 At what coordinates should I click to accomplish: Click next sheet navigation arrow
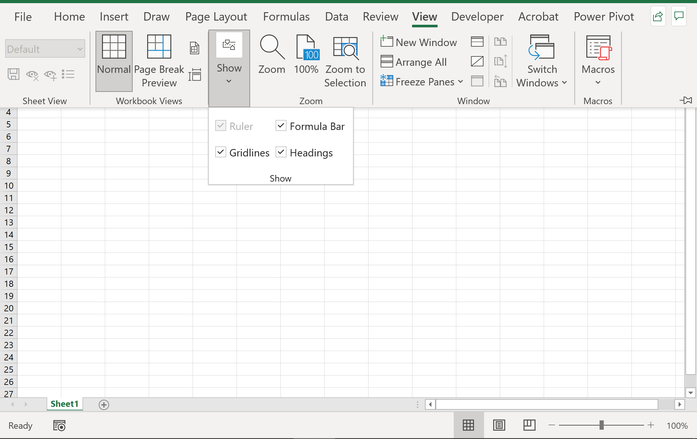point(26,404)
